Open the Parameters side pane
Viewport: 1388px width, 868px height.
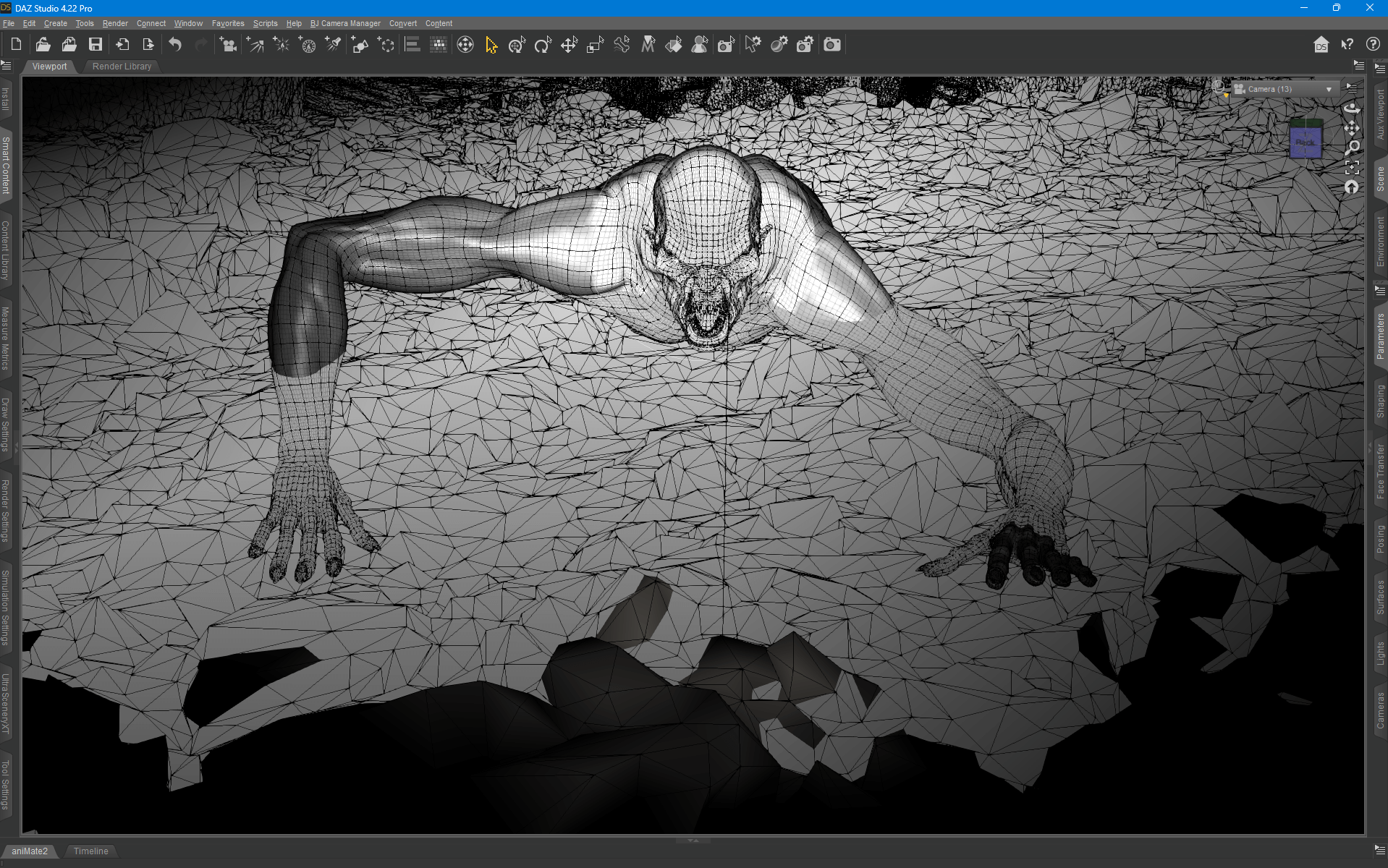(1380, 336)
